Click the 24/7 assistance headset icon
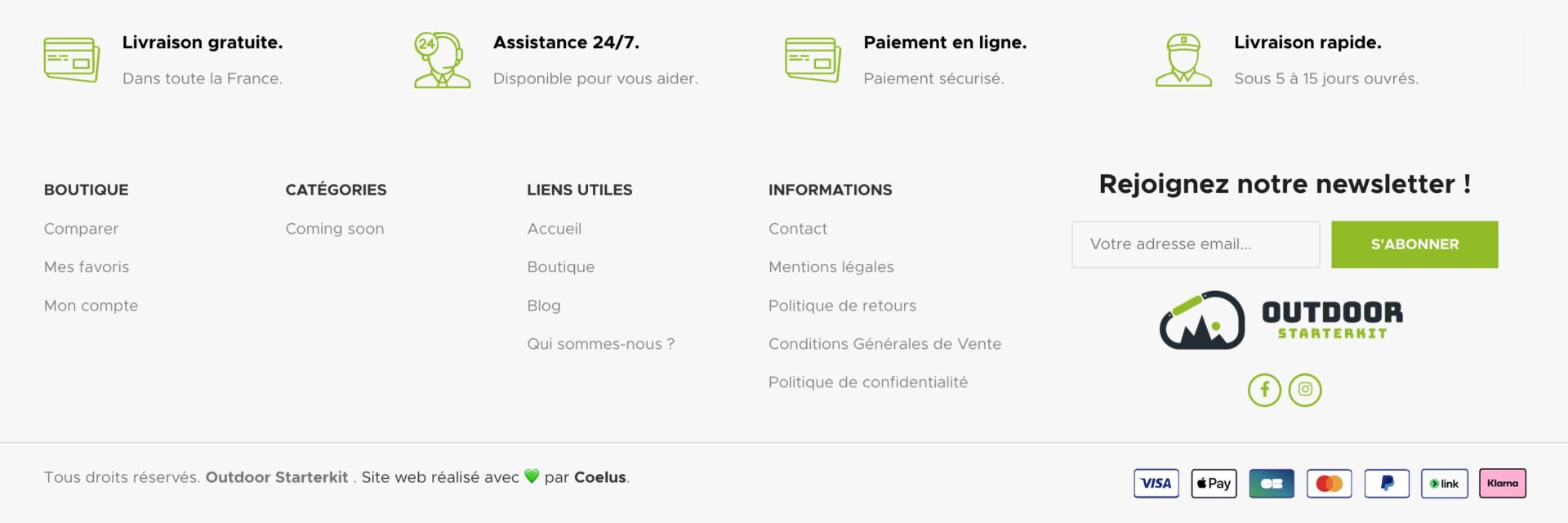This screenshot has width=1568, height=523. click(x=441, y=59)
